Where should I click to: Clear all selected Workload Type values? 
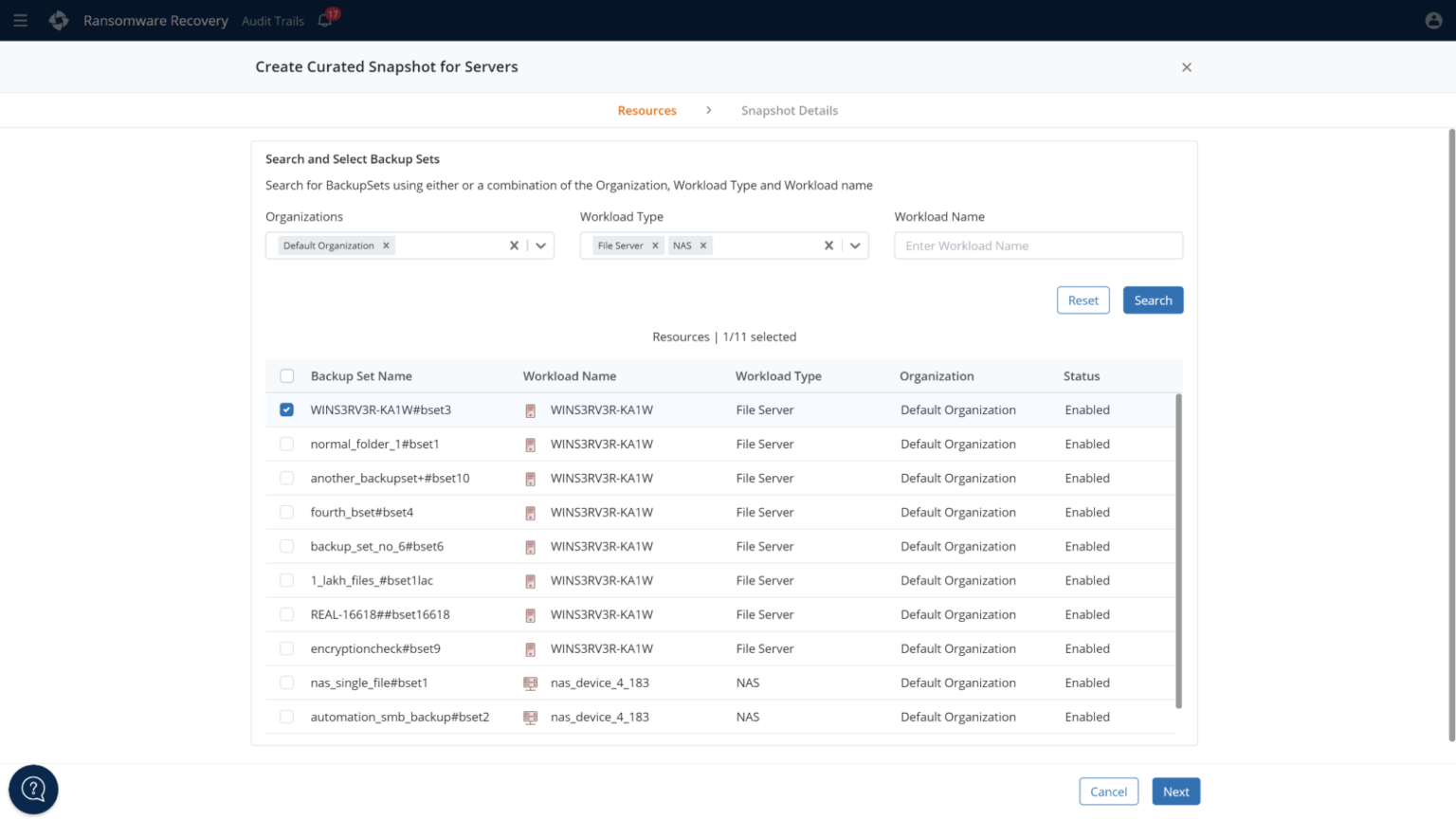(x=828, y=246)
